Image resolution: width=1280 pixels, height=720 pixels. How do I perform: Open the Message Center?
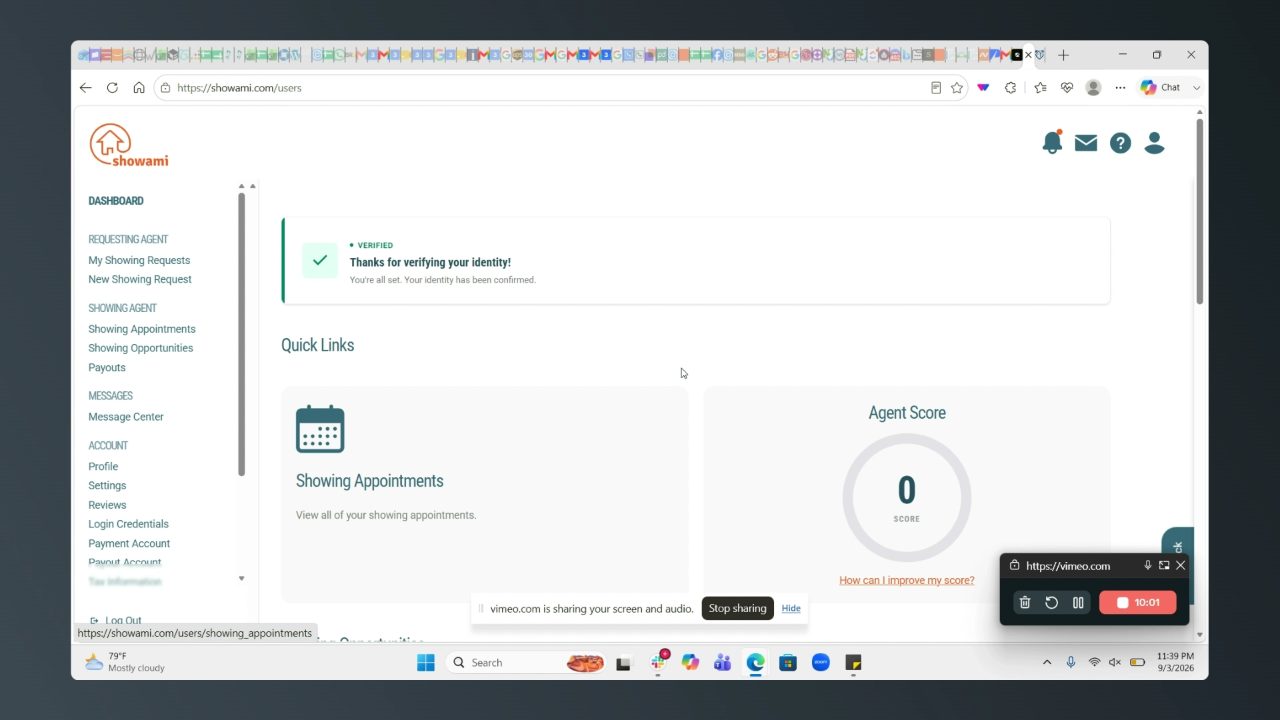coord(126,417)
